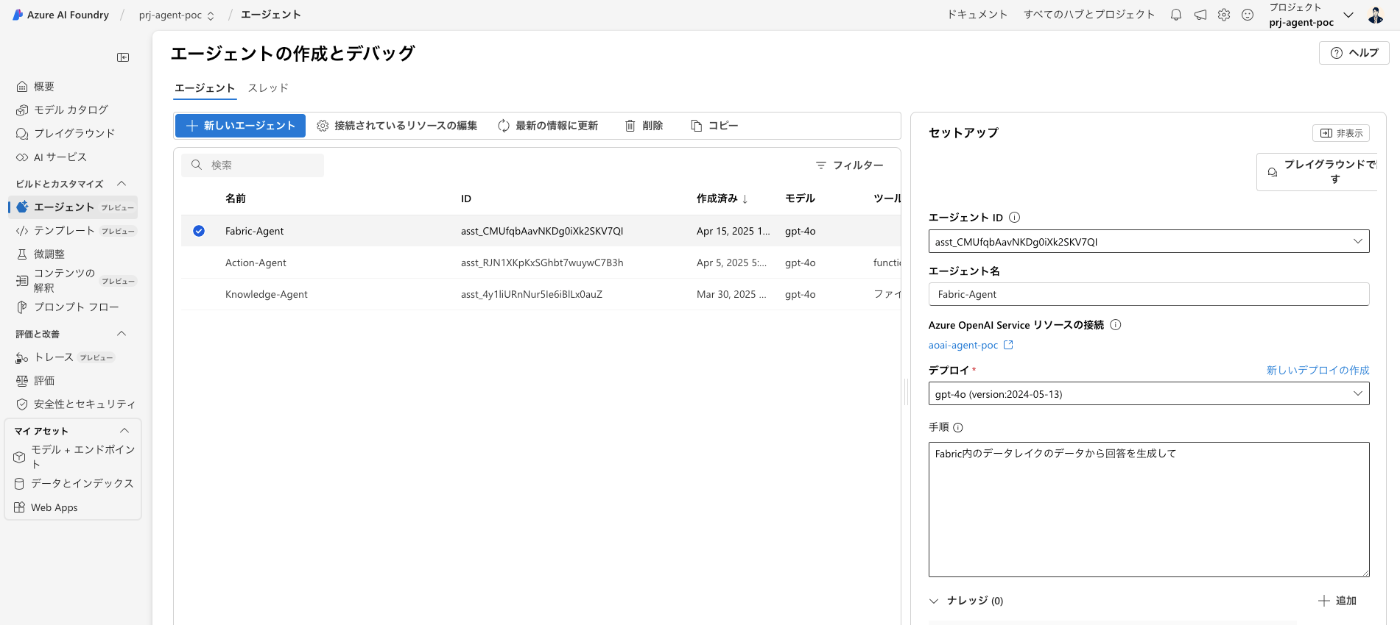Screen dimensions: 1400x625
Task: Click info icon beside Azure OpenAI Service リソースの接続
Action: click(1115, 325)
